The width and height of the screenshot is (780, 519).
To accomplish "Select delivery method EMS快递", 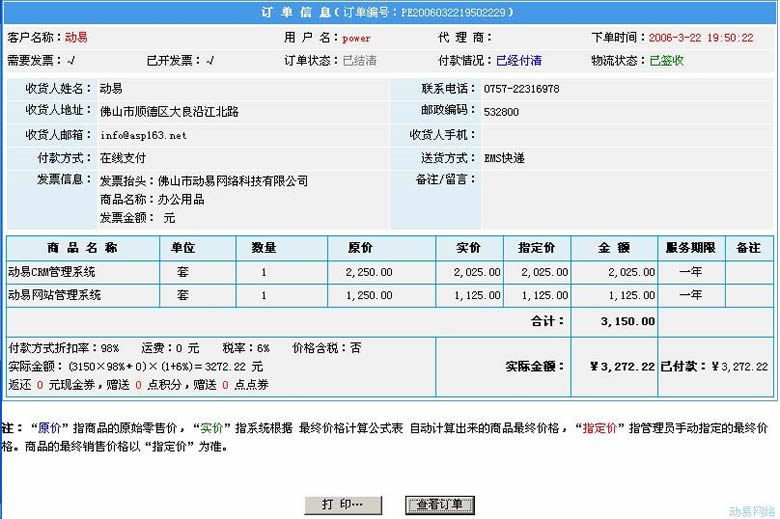I will click(x=504, y=158).
